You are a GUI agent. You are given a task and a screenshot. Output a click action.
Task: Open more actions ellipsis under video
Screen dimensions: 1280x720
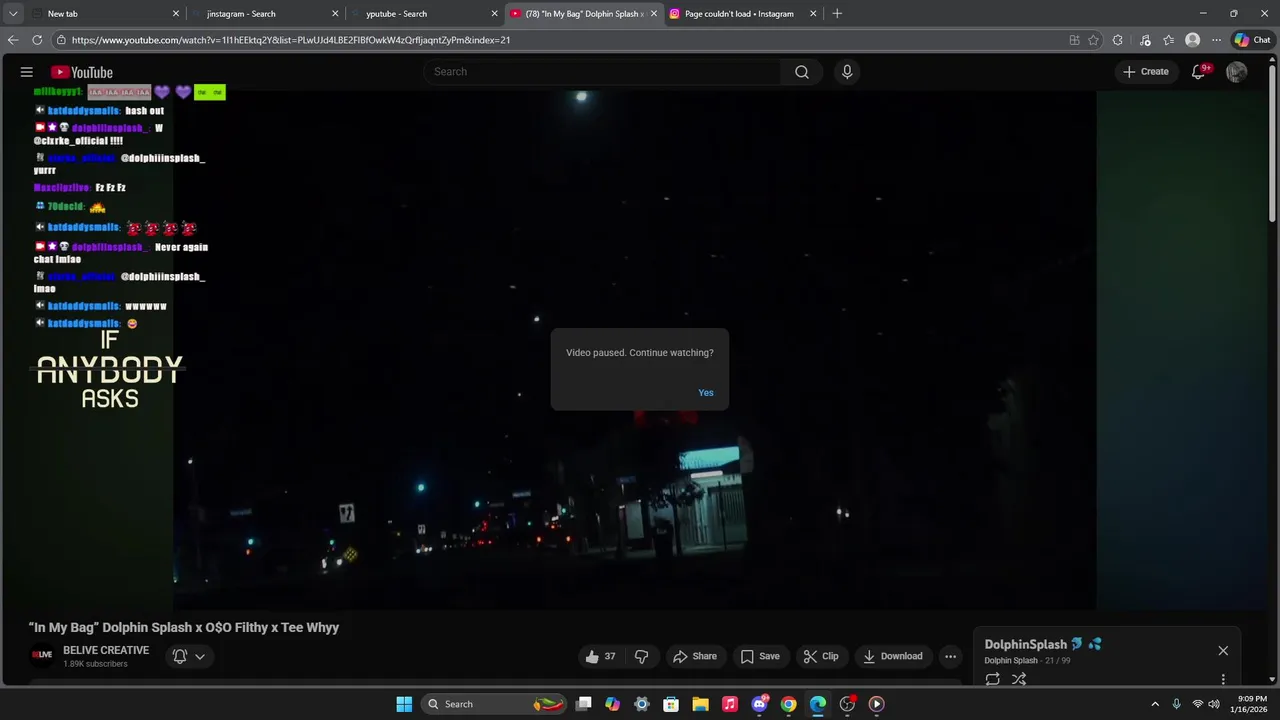point(951,656)
